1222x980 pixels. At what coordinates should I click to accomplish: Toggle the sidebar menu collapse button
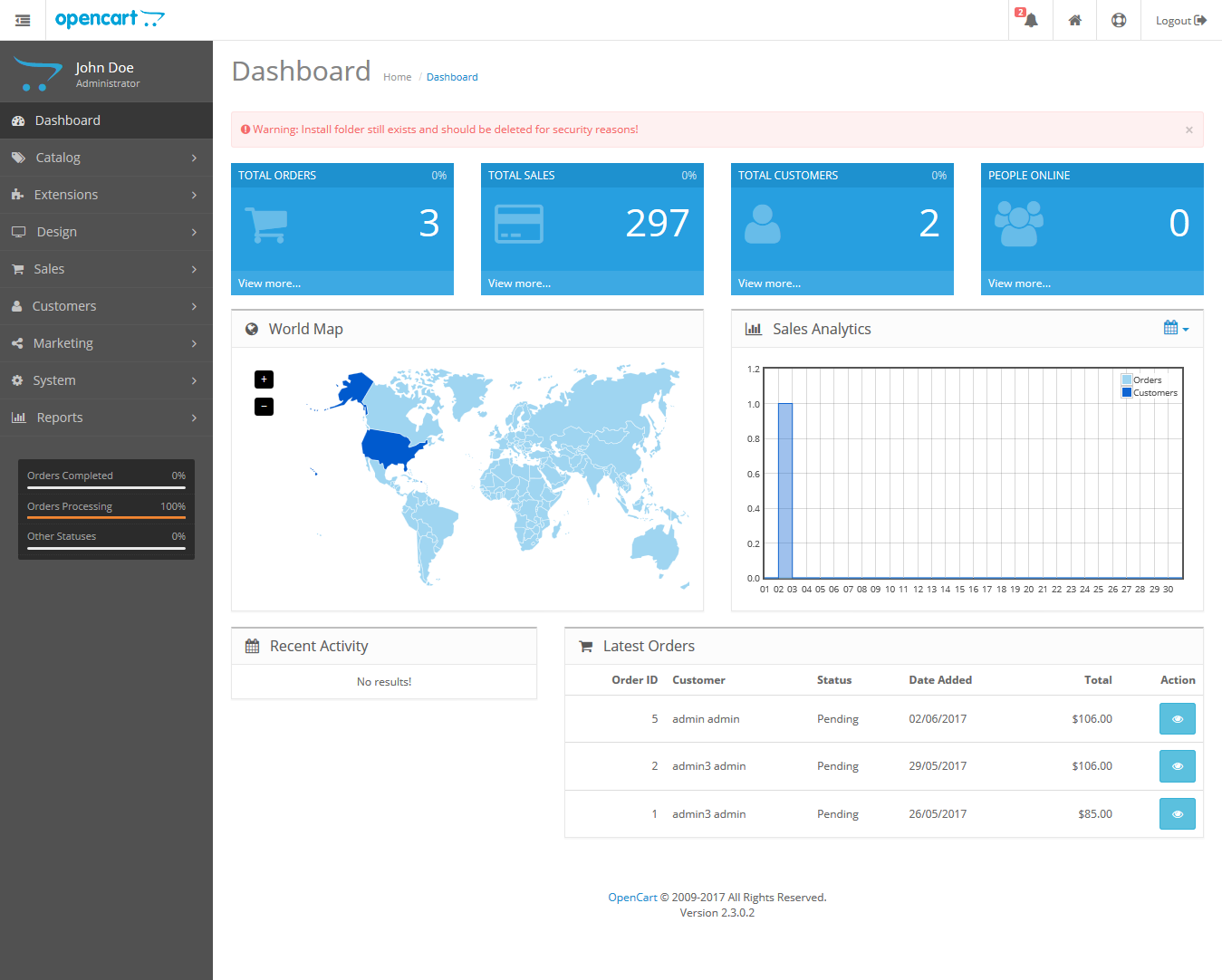(x=23, y=20)
